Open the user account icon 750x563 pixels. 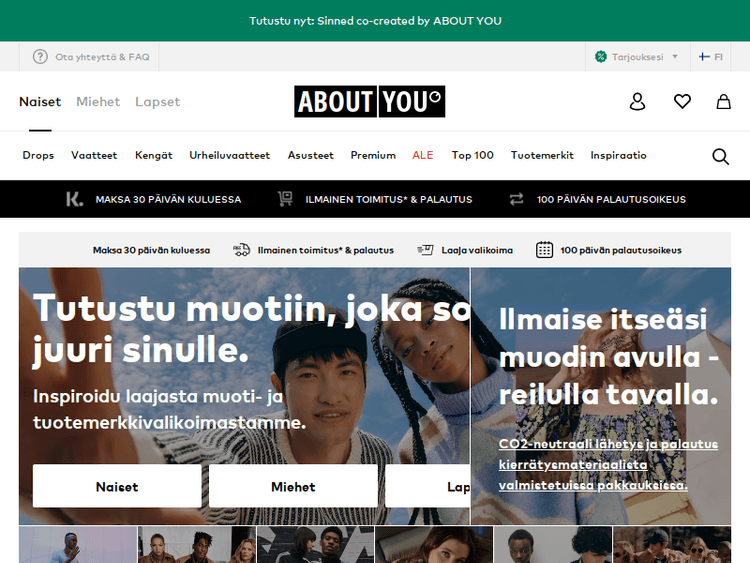(637, 101)
